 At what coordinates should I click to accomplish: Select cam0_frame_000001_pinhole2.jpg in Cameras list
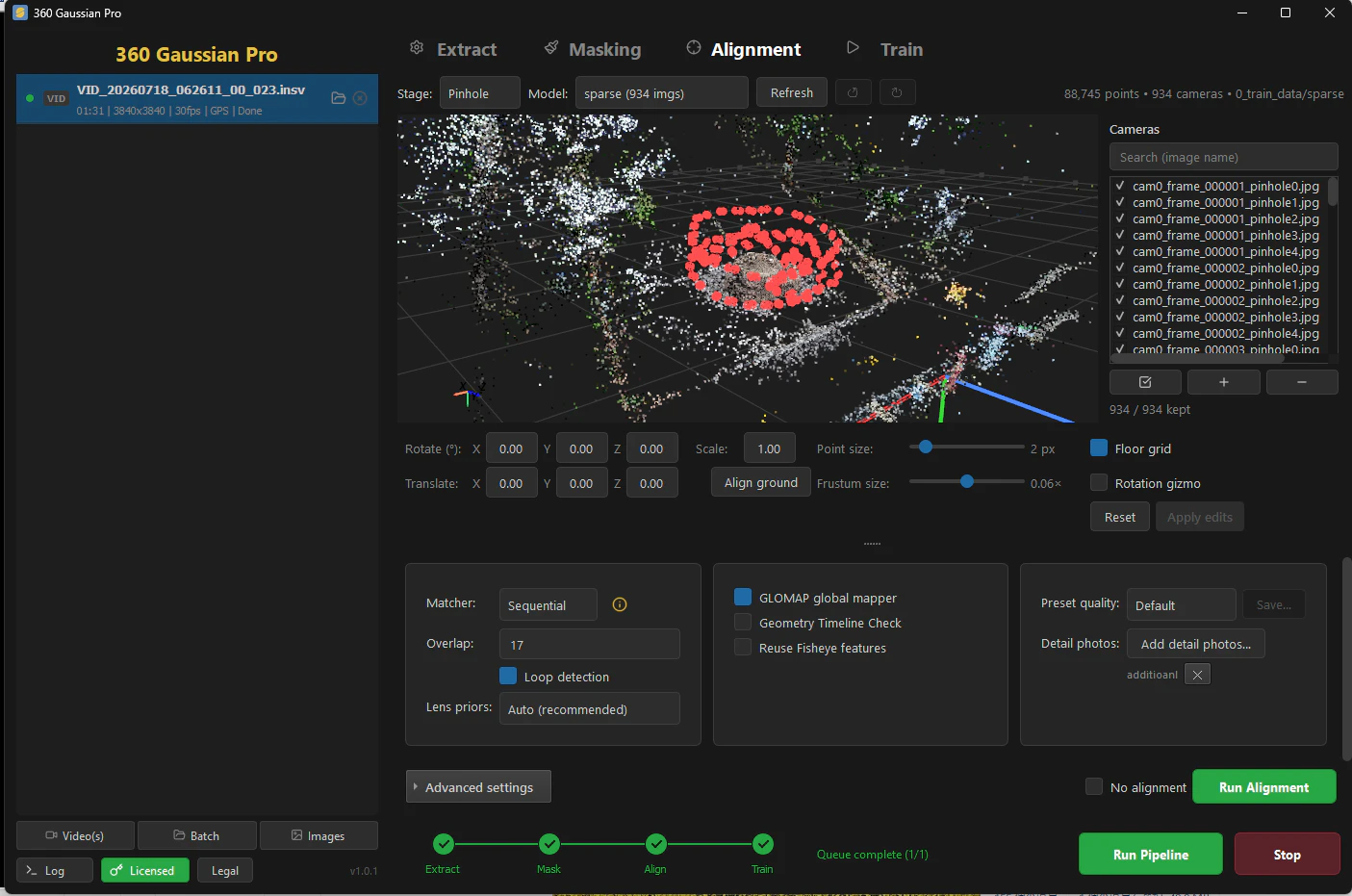(x=1226, y=218)
